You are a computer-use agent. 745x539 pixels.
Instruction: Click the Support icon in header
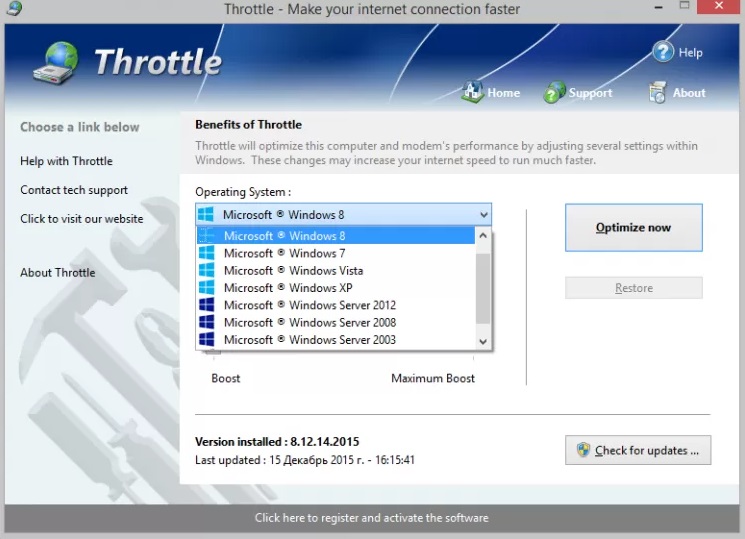[554, 93]
